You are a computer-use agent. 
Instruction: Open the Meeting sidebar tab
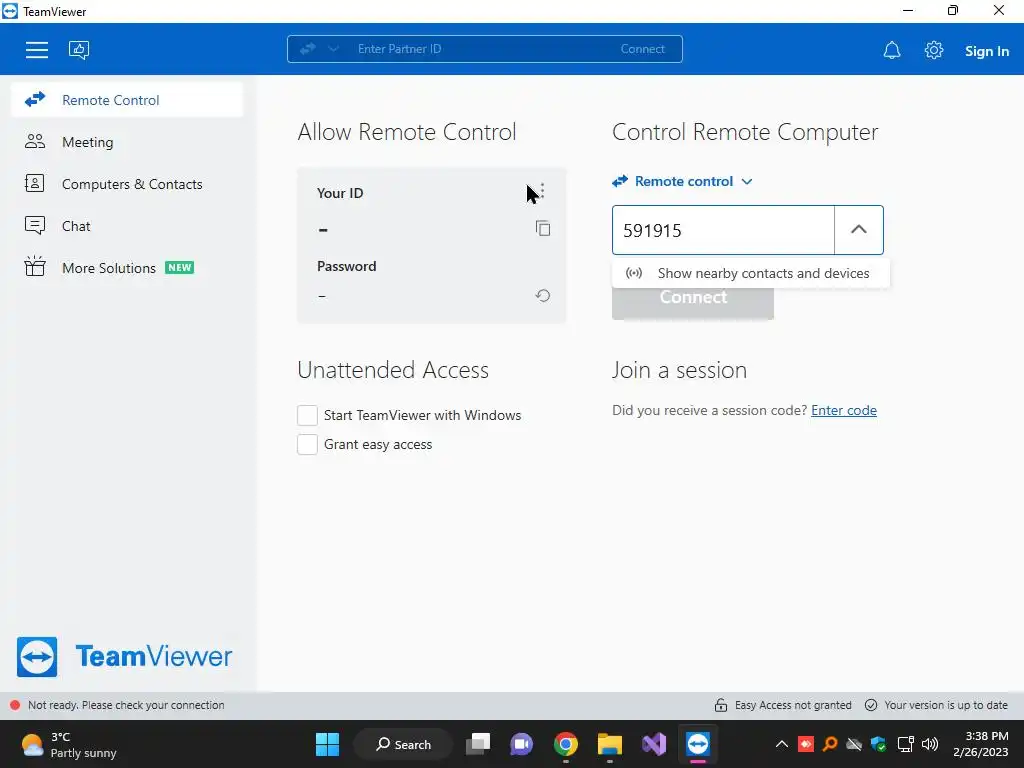tap(127, 142)
